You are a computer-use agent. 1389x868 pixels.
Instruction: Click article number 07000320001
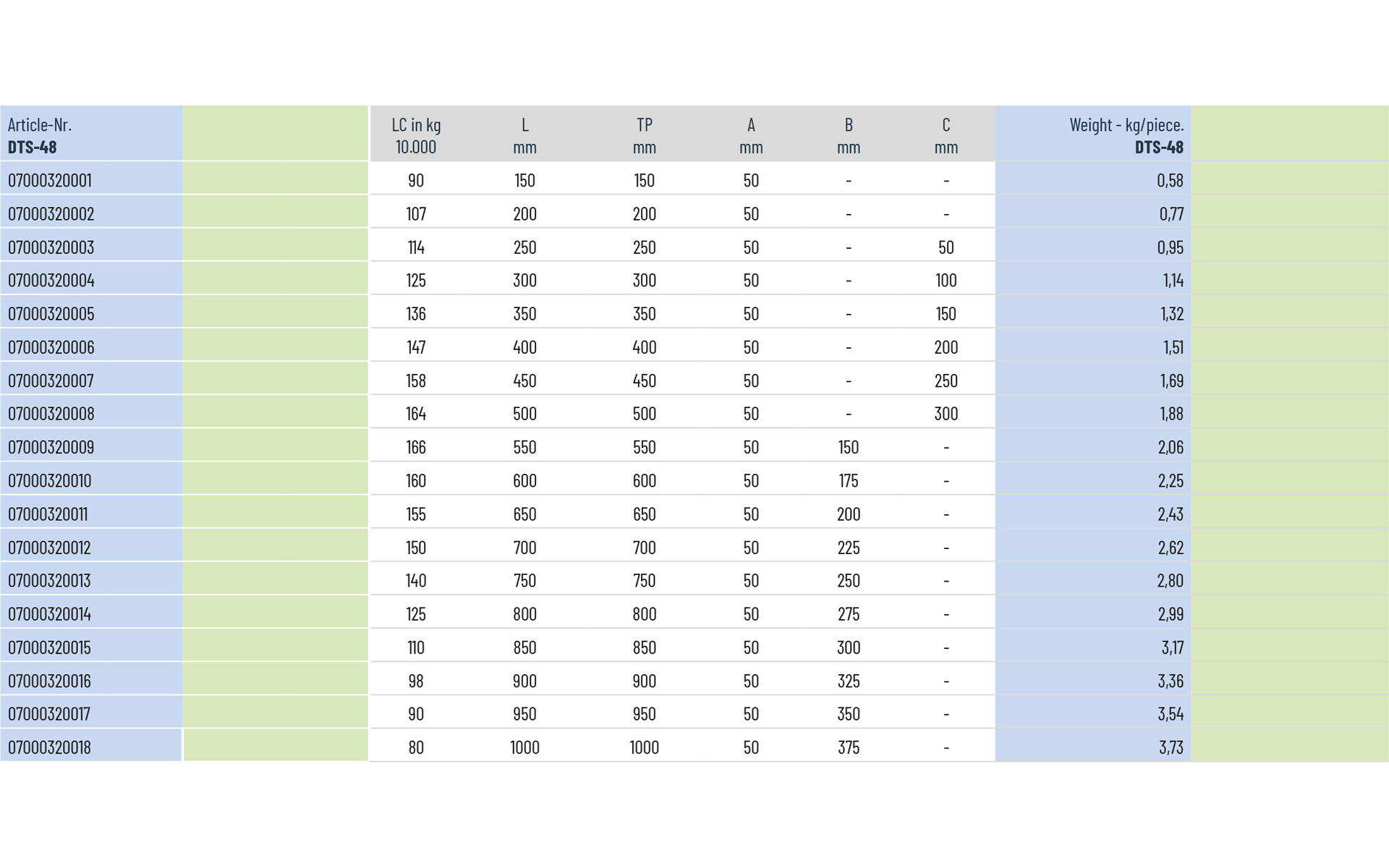click(x=50, y=180)
